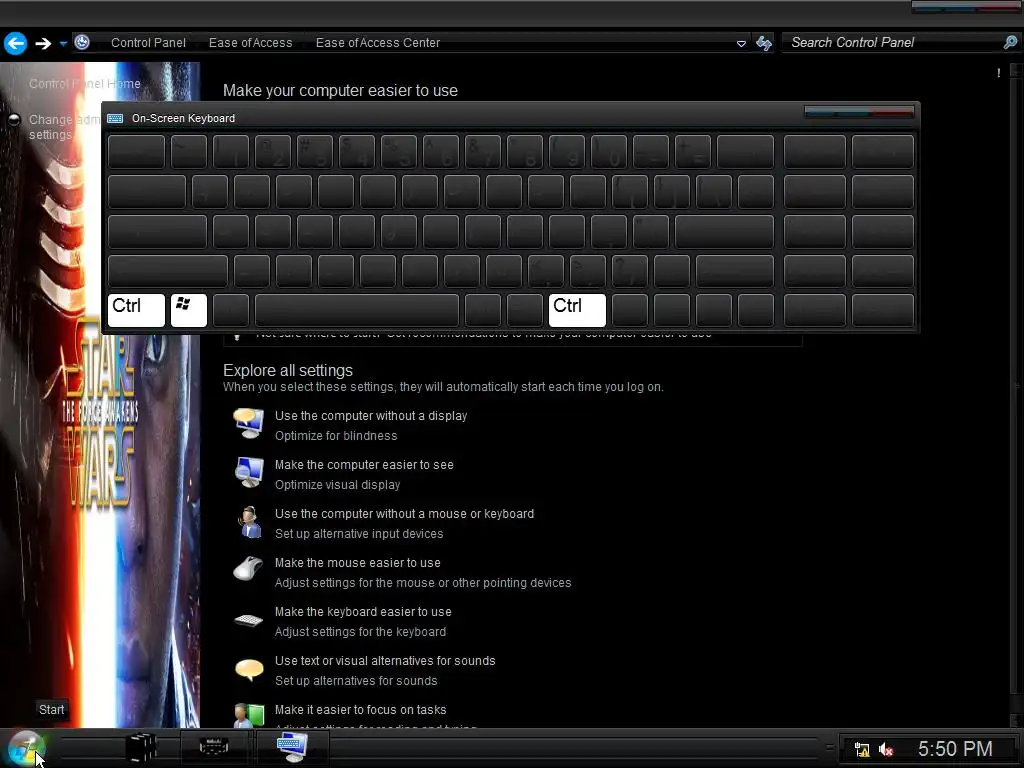Open Make the mouse easier to use
Screen dimensions: 1024x768
pyautogui.click(x=357, y=563)
